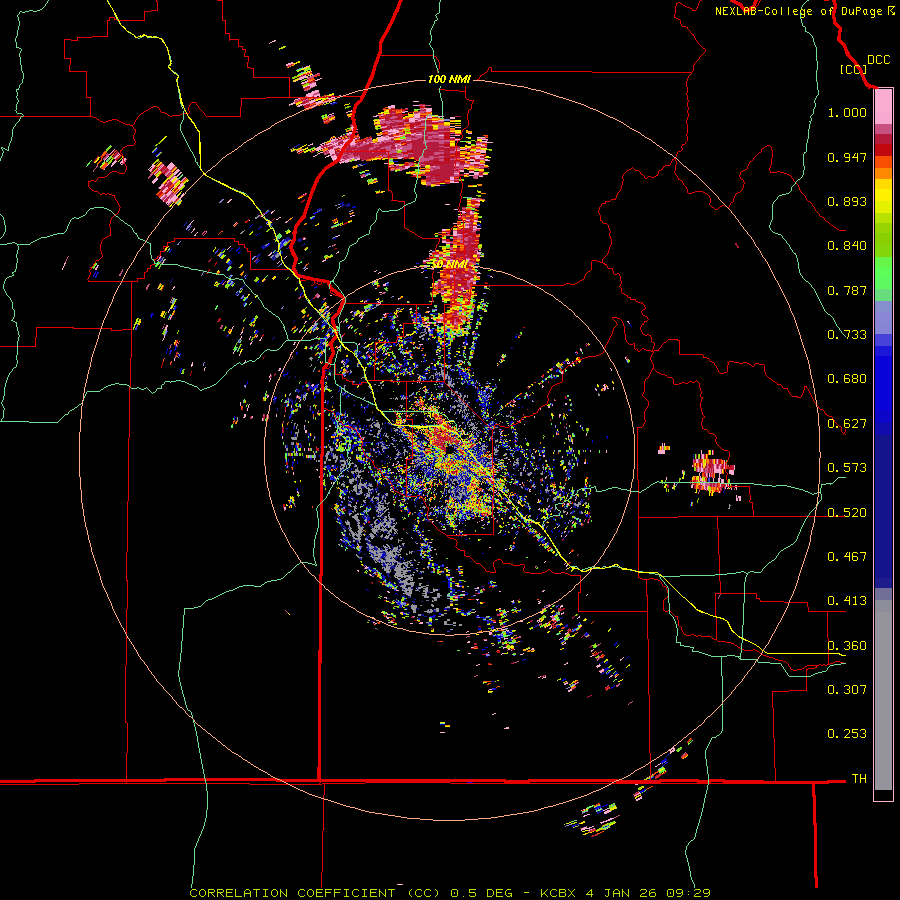
Task: Select the 0.947 scale value
Action: (x=847, y=157)
